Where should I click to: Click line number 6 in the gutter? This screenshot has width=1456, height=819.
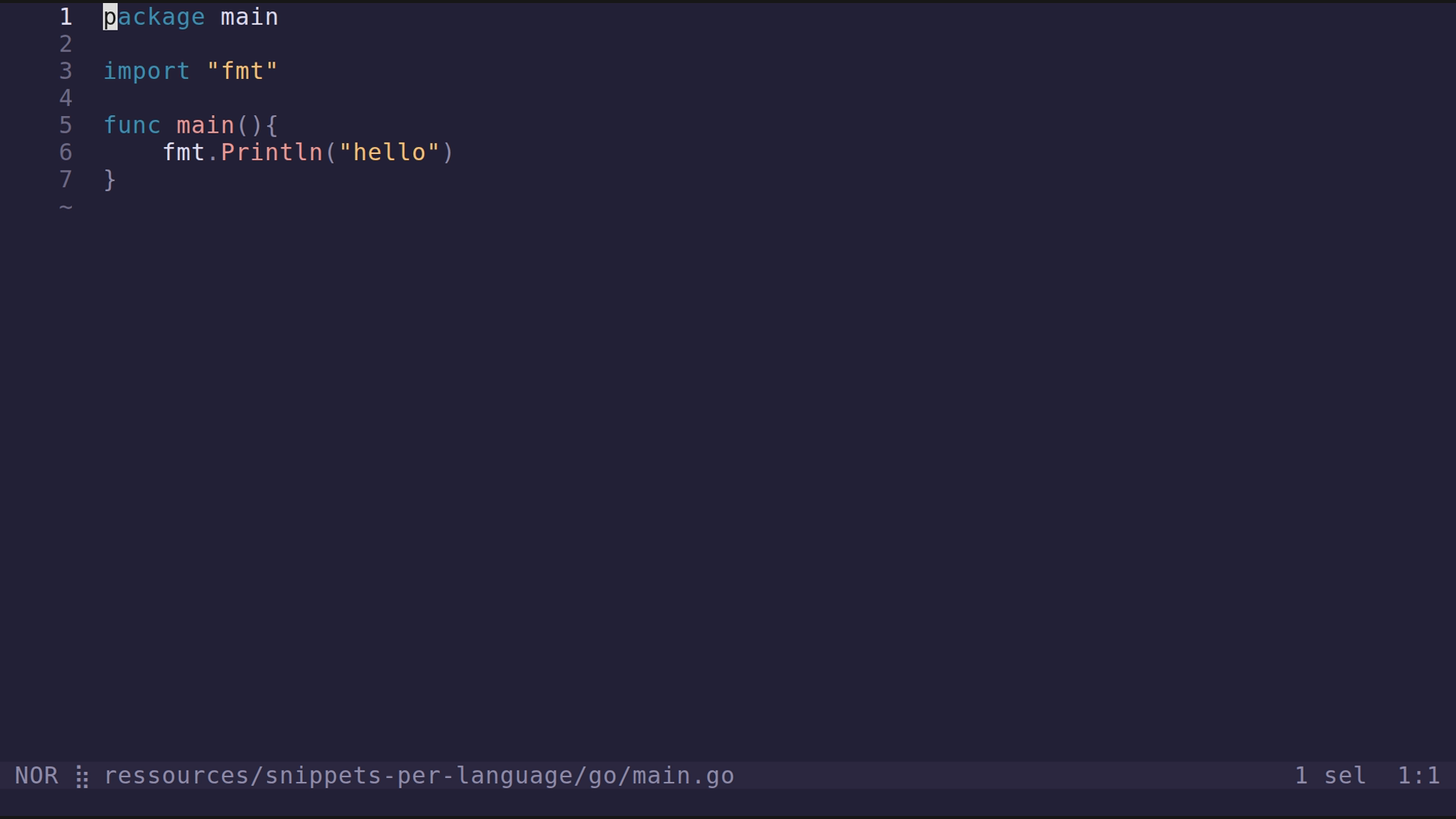pyautogui.click(x=66, y=152)
